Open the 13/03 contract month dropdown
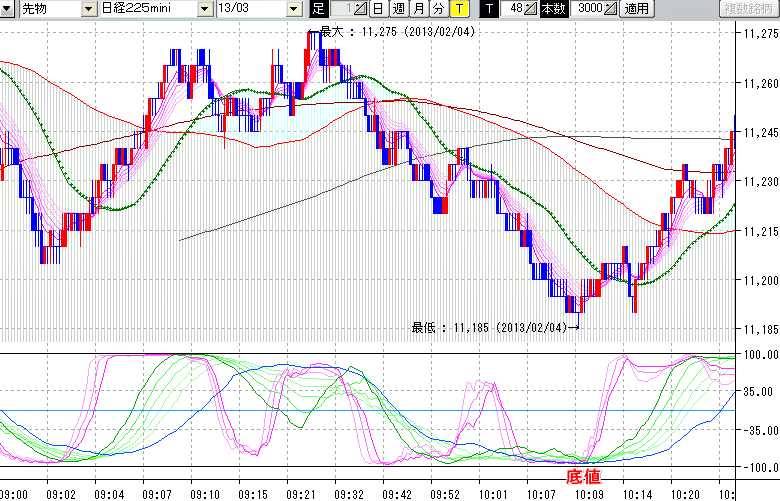 coord(293,9)
